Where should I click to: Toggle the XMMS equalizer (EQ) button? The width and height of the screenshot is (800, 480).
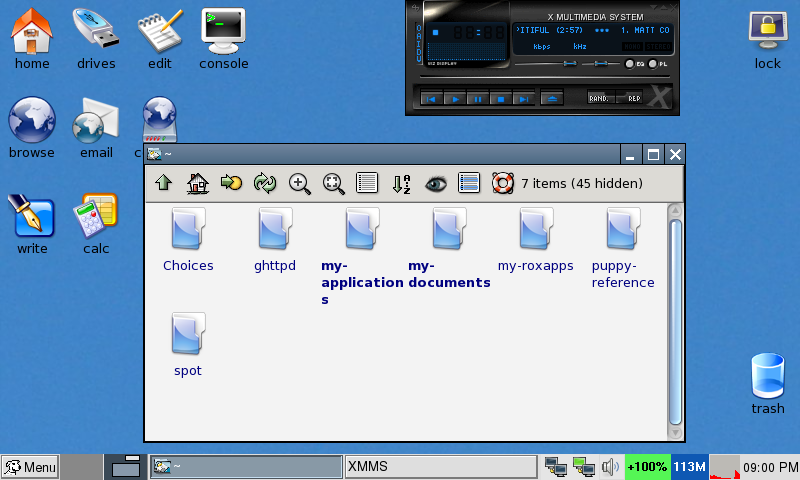pyautogui.click(x=631, y=64)
